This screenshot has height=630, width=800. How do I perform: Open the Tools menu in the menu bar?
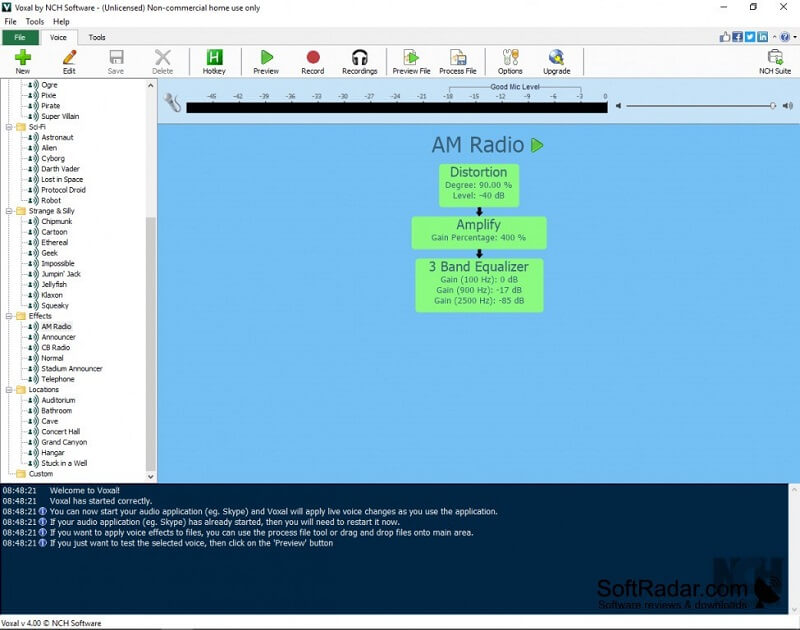(34, 21)
